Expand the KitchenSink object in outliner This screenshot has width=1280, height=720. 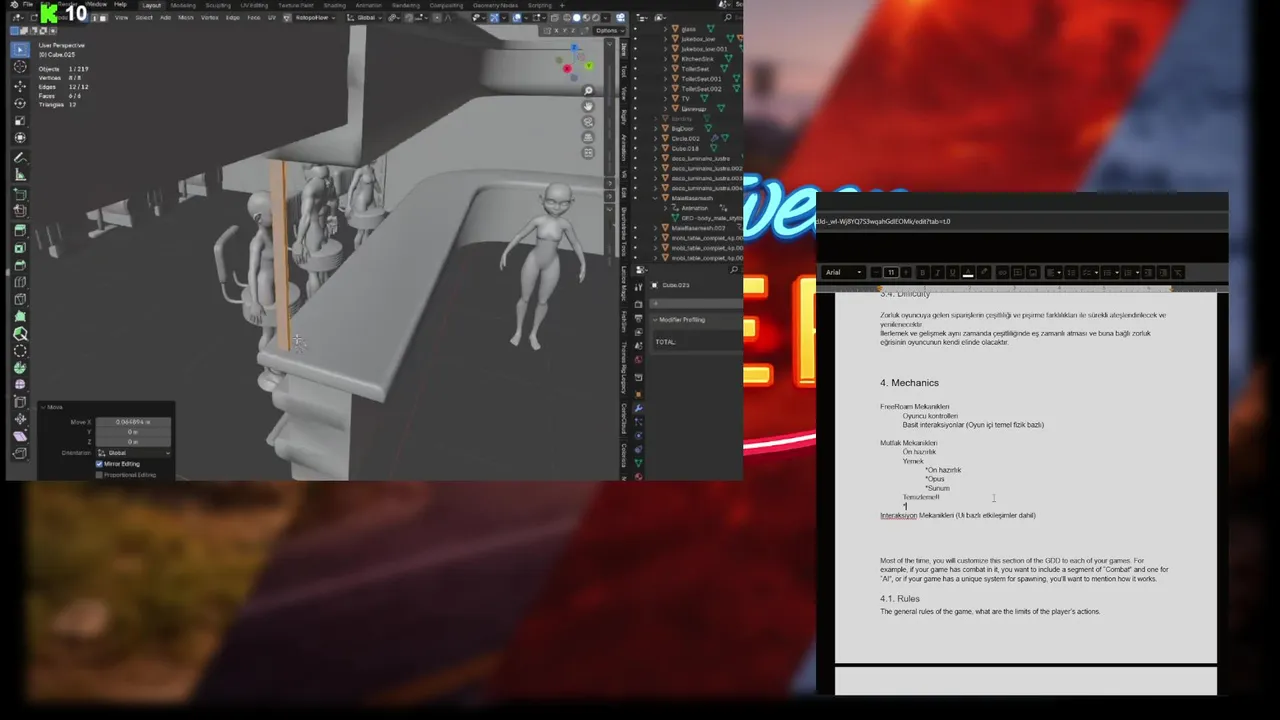click(x=665, y=59)
